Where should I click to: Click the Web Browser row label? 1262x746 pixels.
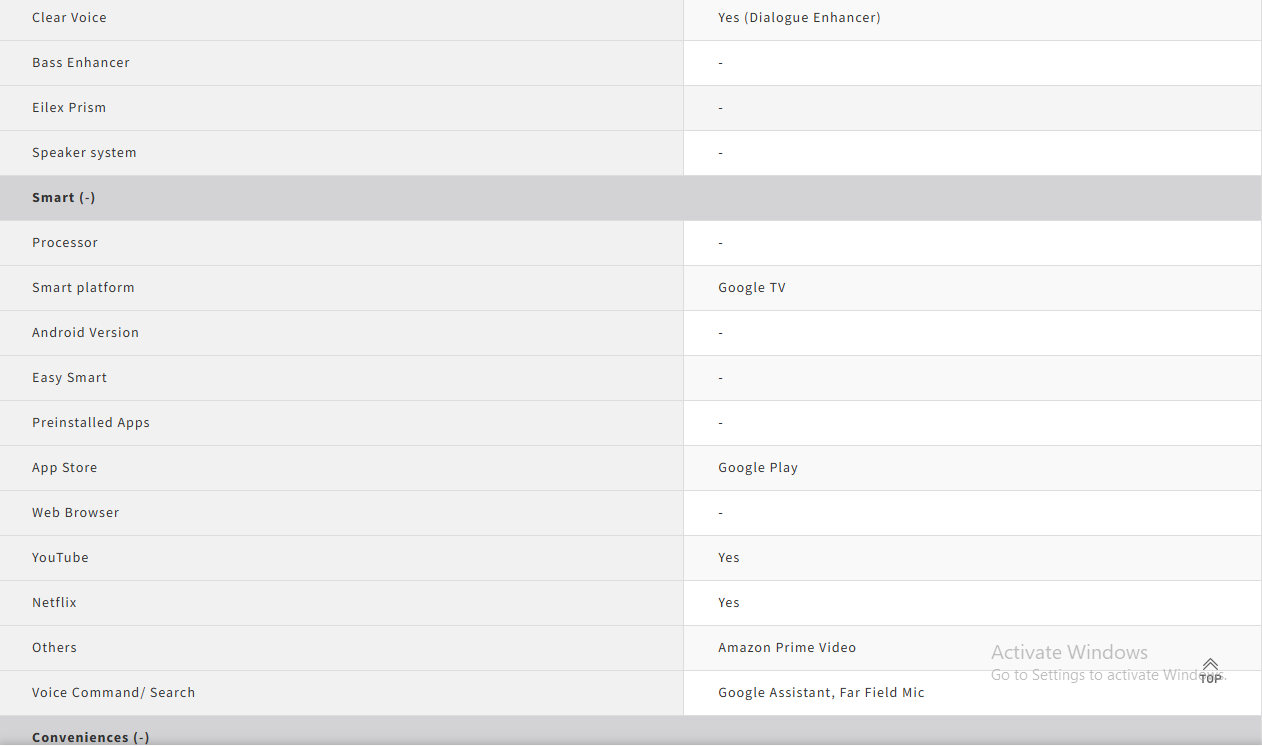[x=75, y=513]
